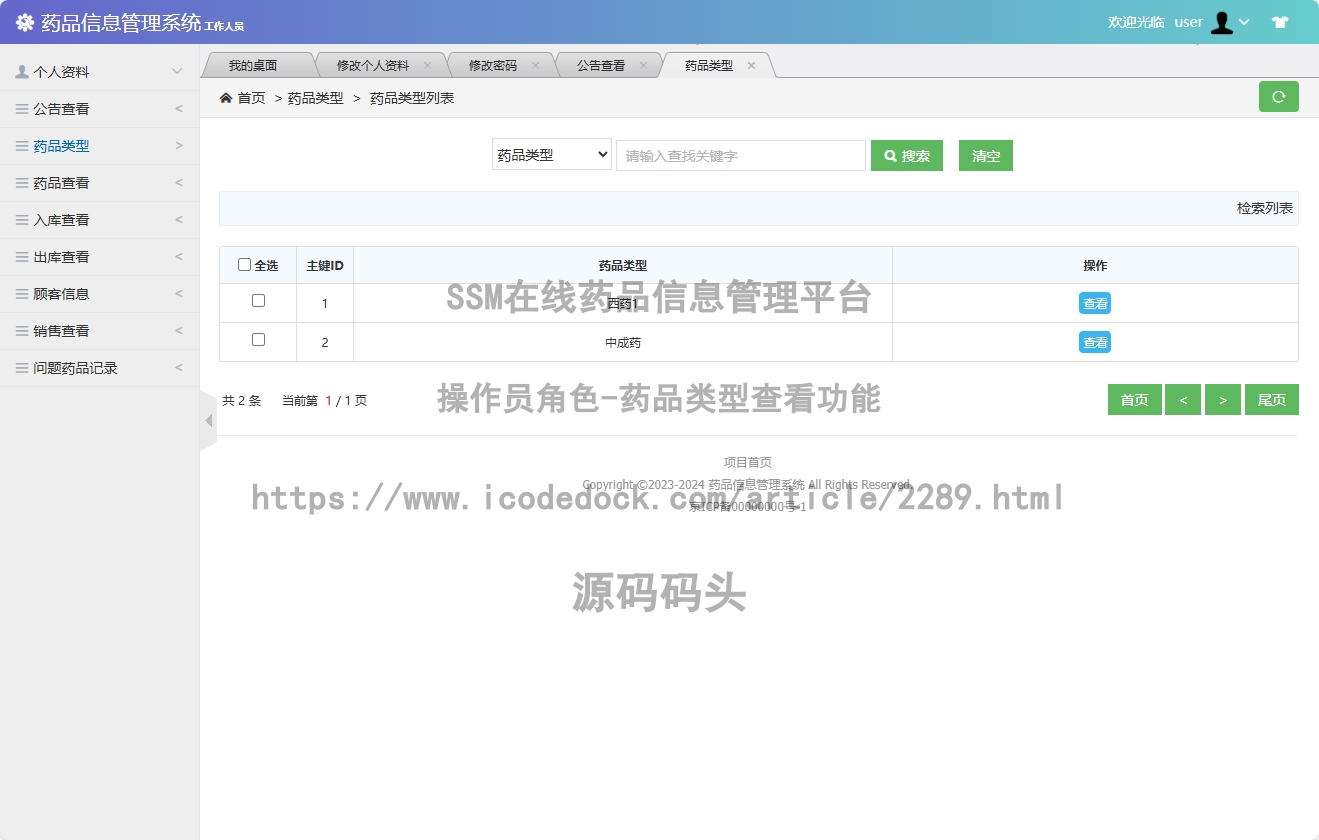Click 首页 in the breadcrumb

tap(251, 98)
